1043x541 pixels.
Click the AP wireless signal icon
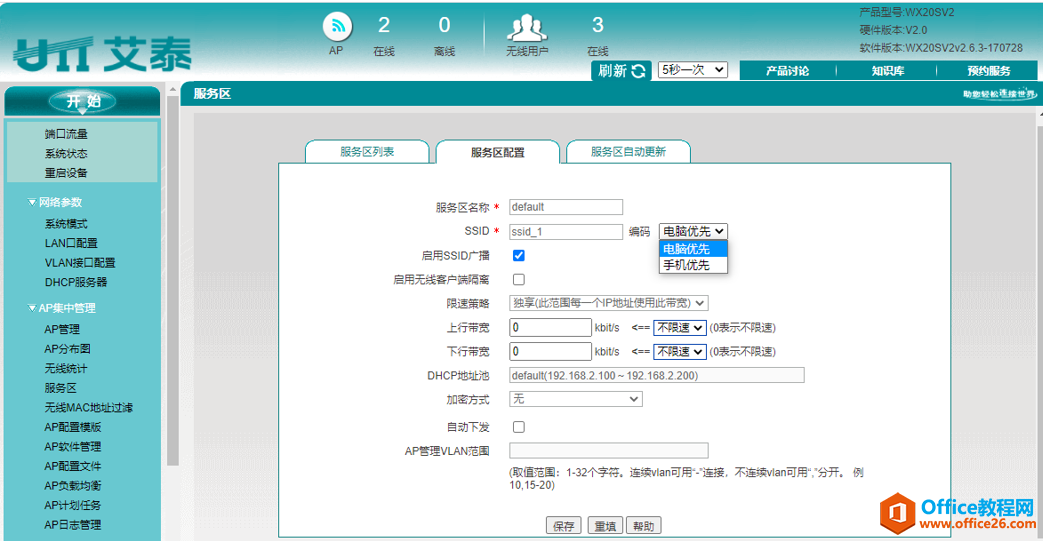pyautogui.click(x=337, y=27)
